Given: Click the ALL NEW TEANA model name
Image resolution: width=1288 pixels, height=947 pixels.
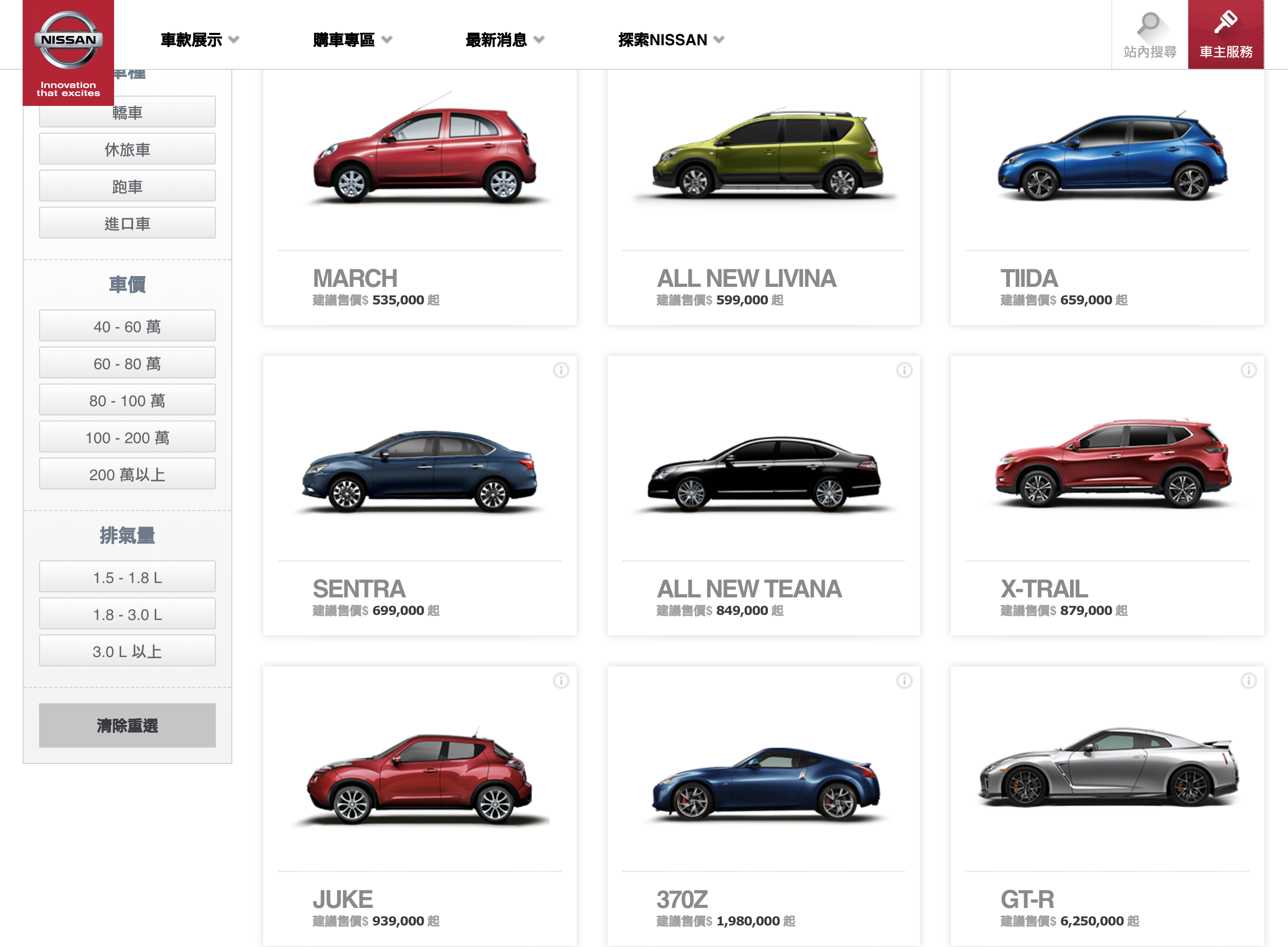Looking at the screenshot, I should 749,589.
